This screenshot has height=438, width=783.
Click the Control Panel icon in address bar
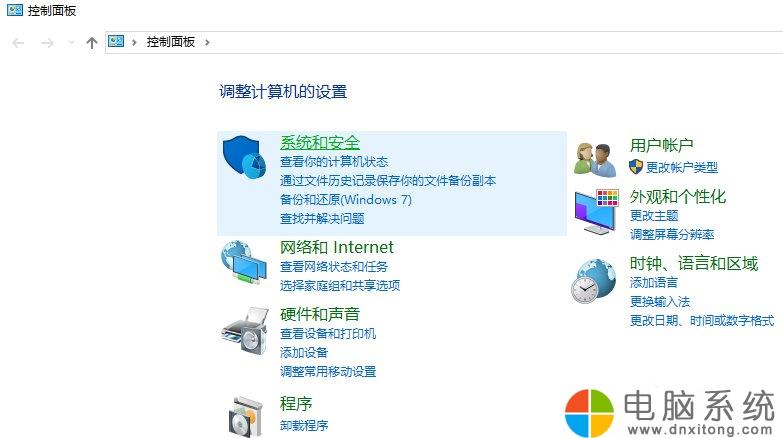click(116, 41)
